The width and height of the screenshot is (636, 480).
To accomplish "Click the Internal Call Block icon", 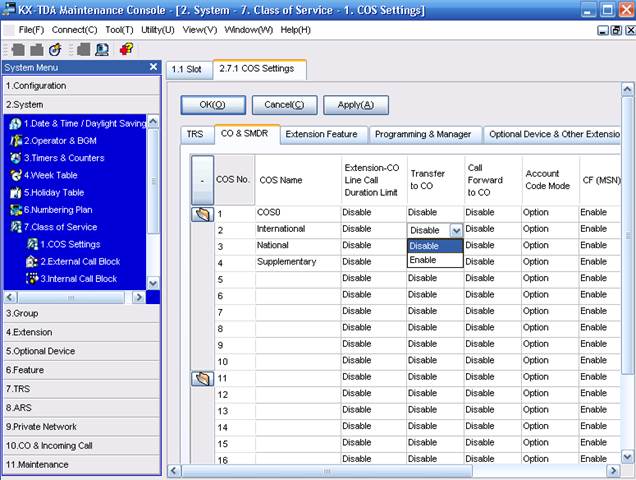I will pyautogui.click(x=32, y=279).
